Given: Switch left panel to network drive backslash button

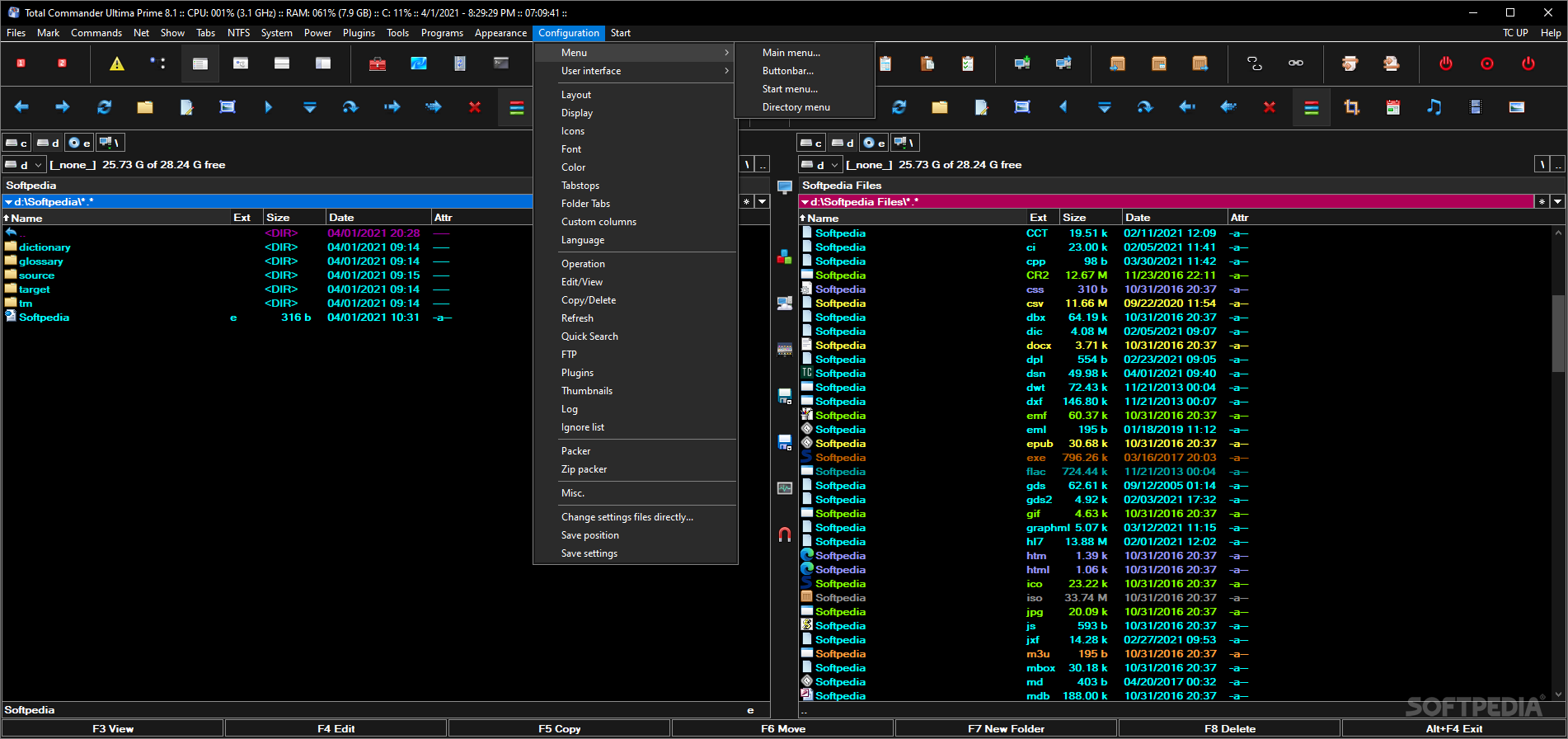Looking at the screenshot, I should coord(110,143).
